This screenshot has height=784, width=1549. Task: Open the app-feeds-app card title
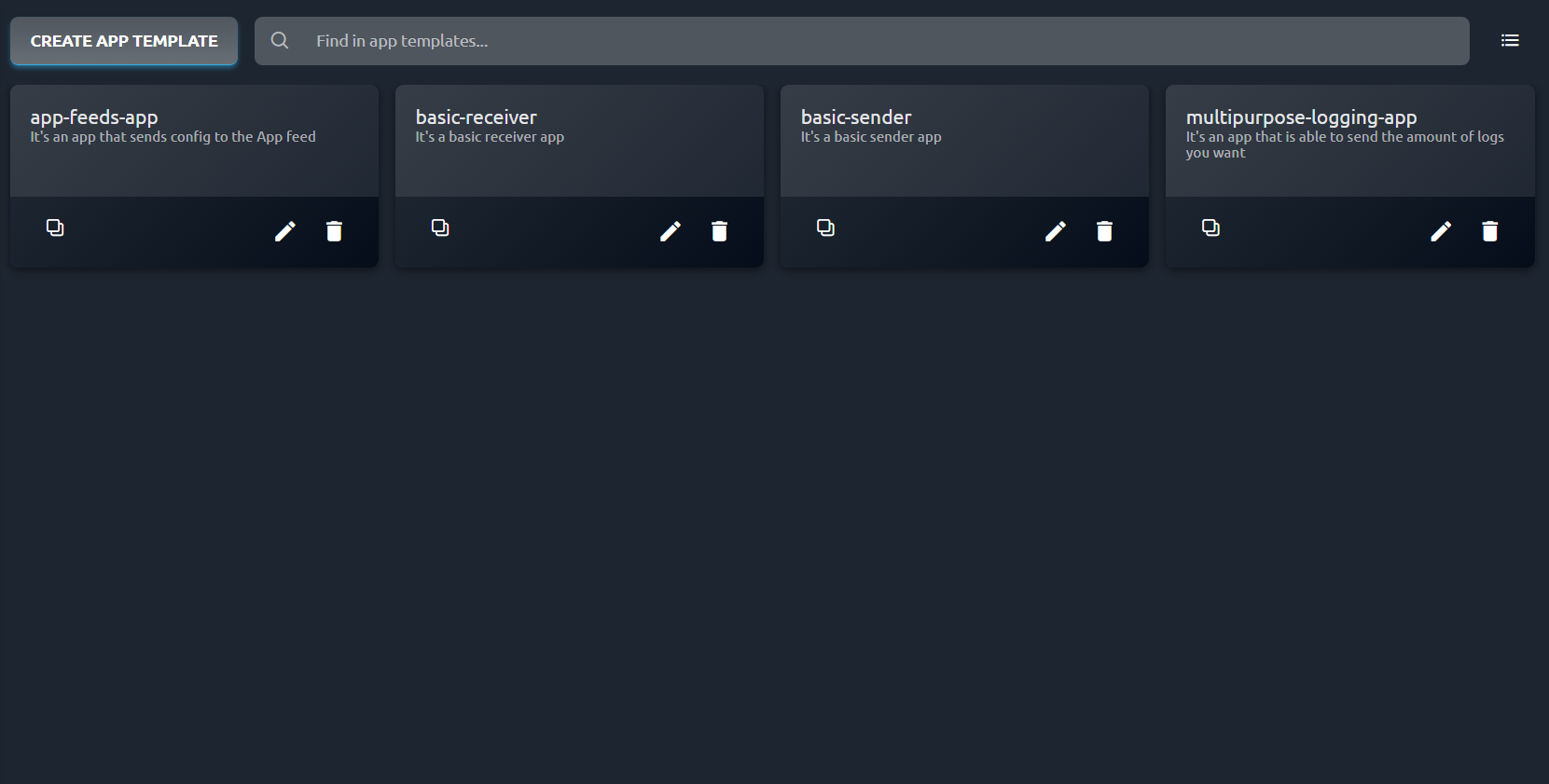coord(94,117)
